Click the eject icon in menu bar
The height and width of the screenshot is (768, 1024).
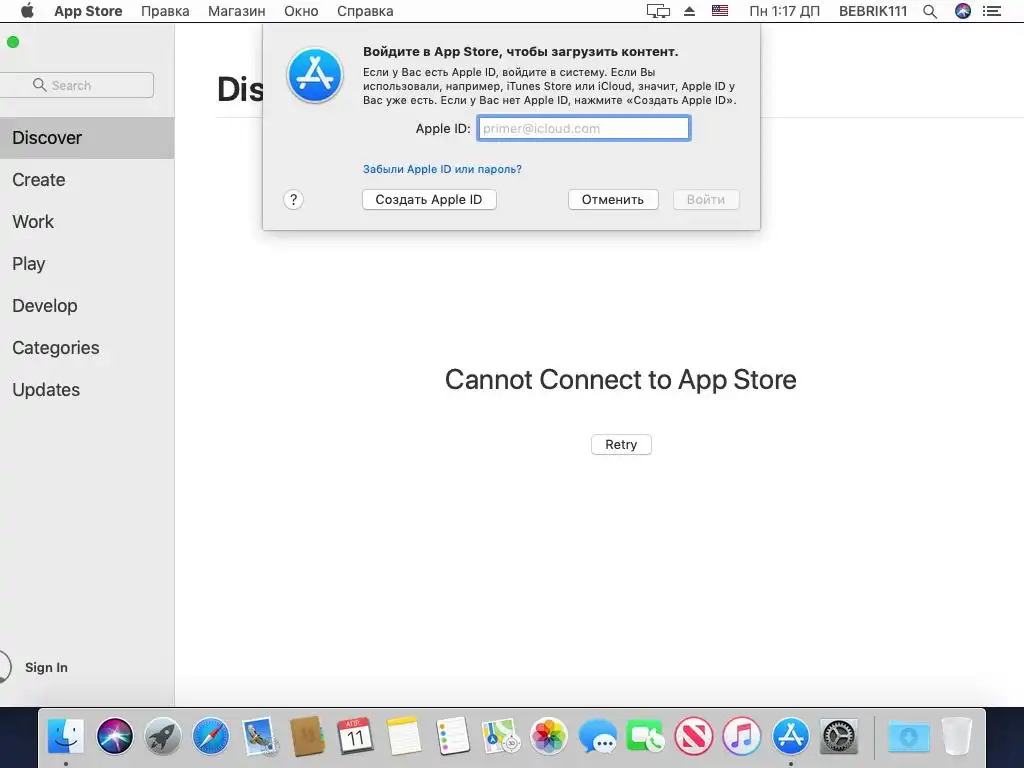click(x=689, y=11)
